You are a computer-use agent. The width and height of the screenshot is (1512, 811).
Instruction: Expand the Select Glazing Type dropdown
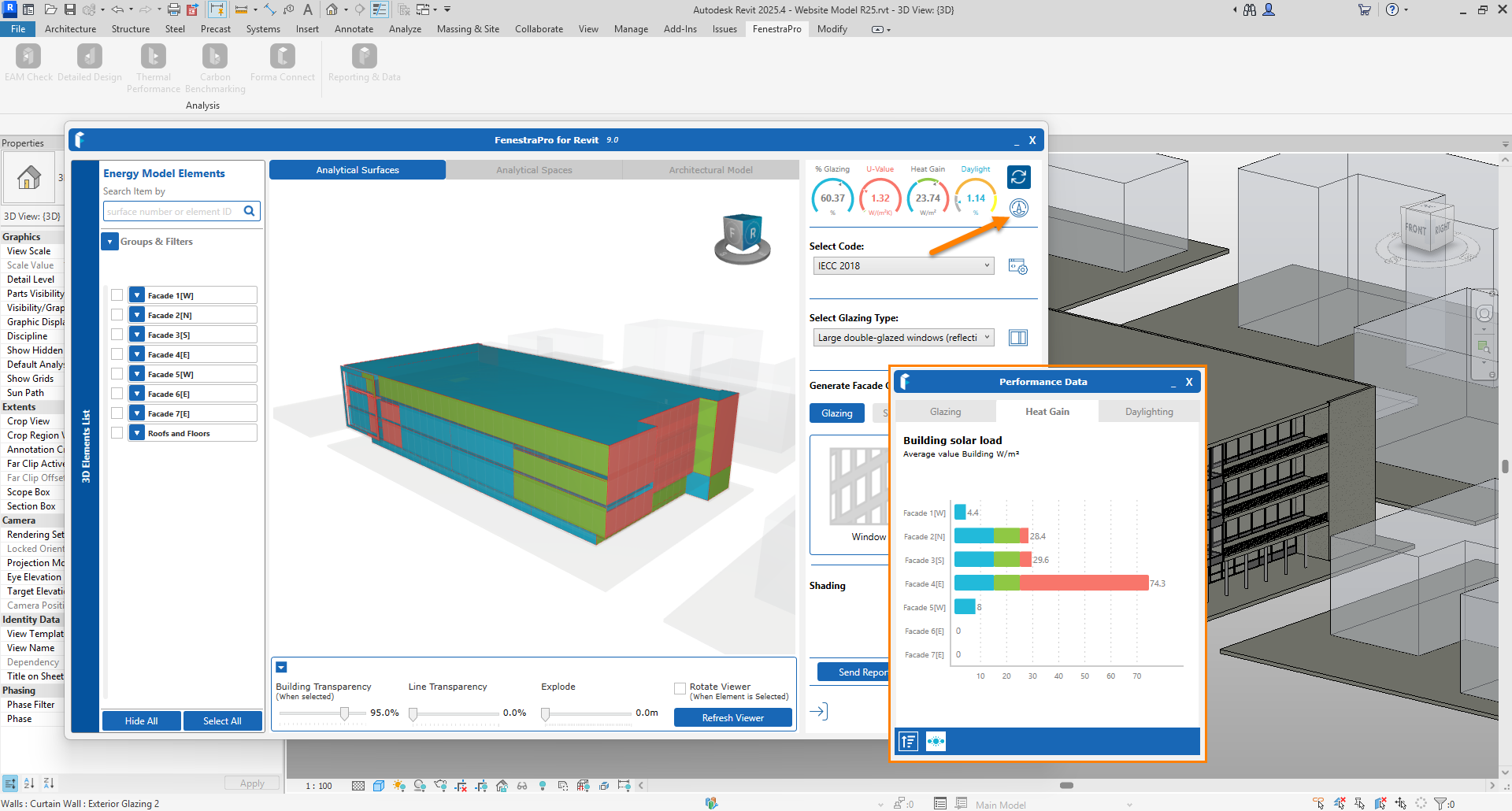click(903, 338)
